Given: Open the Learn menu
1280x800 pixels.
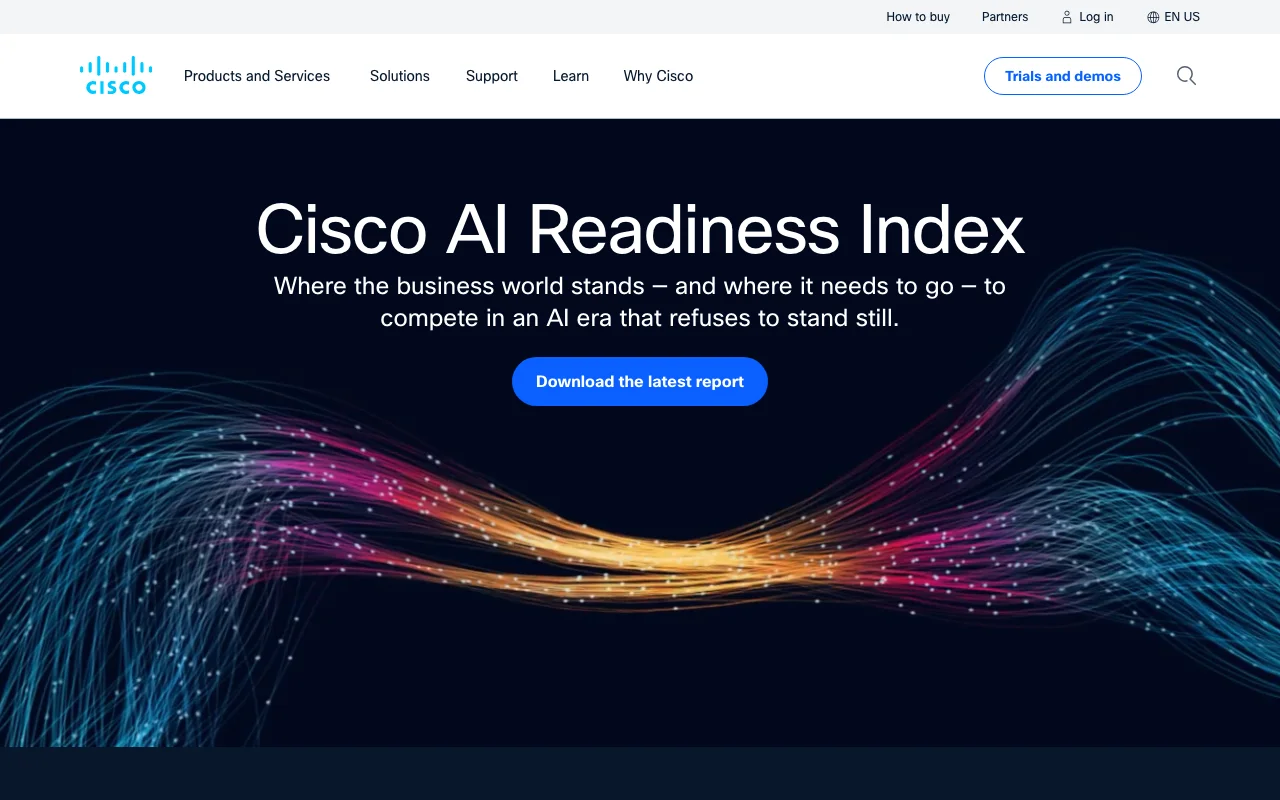Looking at the screenshot, I should tap(571, 76).
